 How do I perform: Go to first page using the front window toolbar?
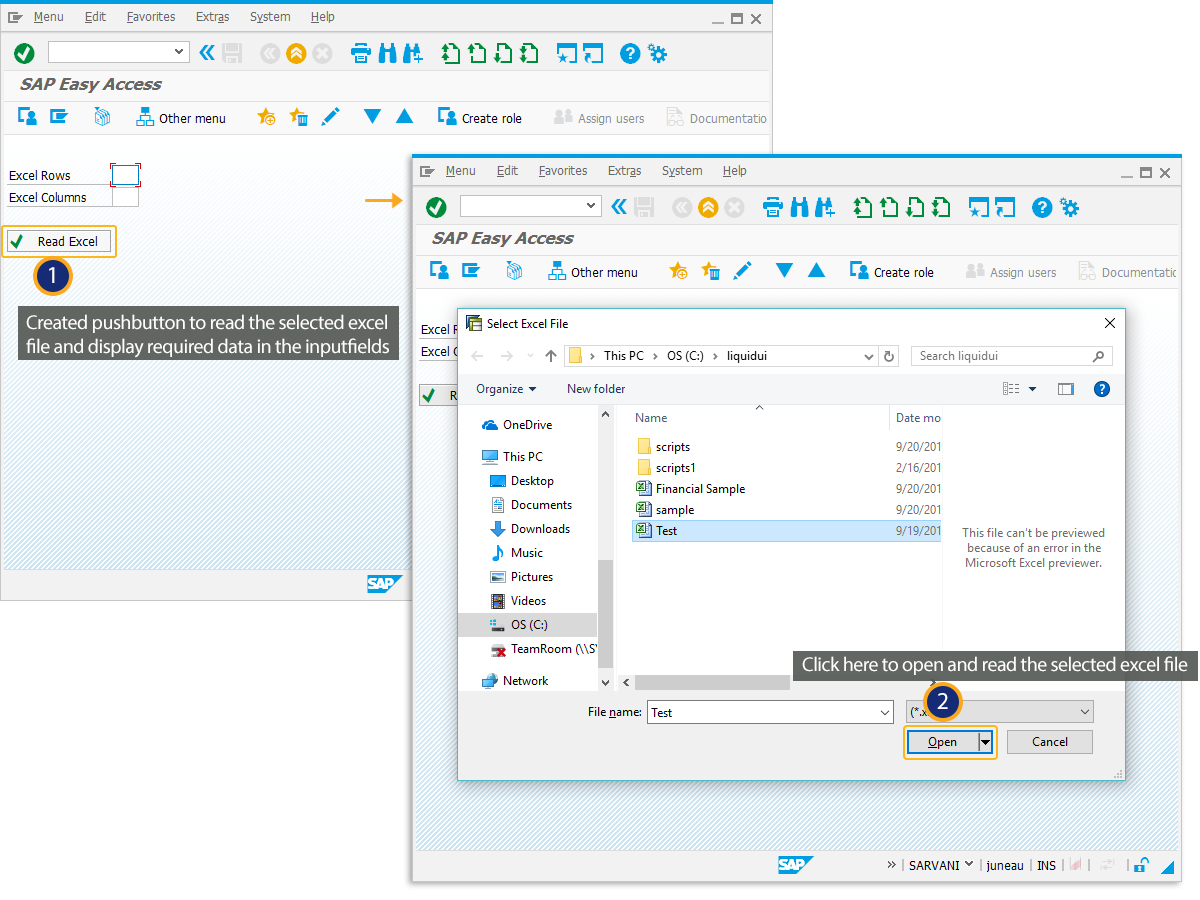click(863, 207)
